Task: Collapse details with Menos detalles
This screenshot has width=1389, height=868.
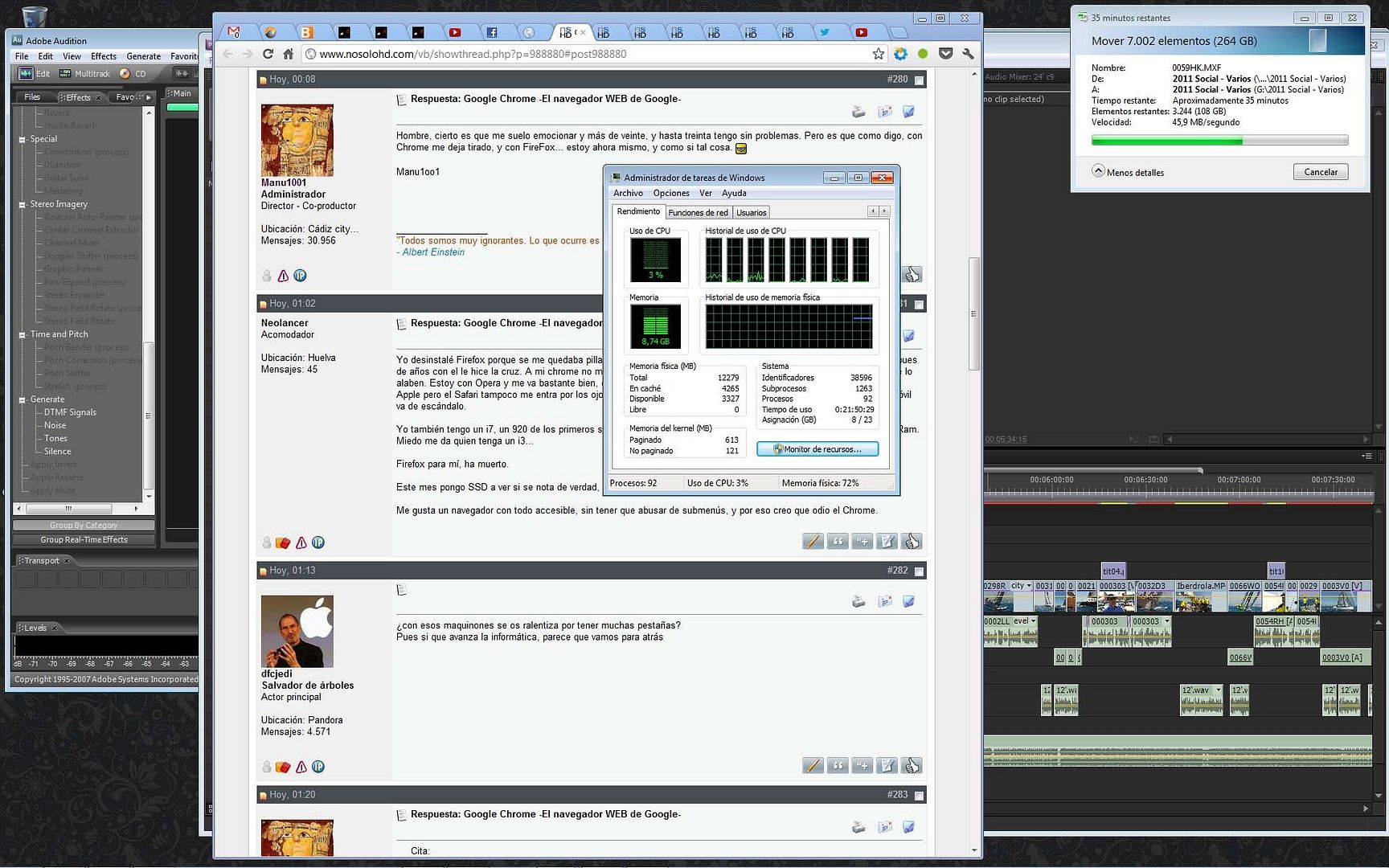Action: coord(1128,172)
